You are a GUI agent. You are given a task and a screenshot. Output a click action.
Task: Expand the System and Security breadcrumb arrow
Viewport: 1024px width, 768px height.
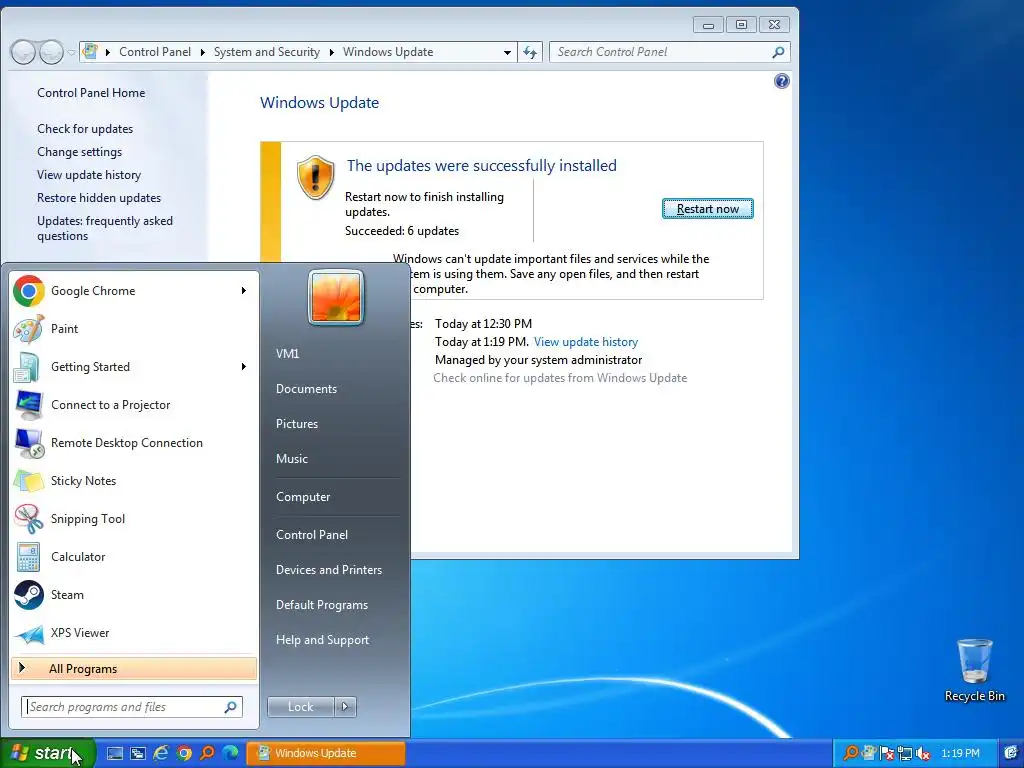point(331,52)
